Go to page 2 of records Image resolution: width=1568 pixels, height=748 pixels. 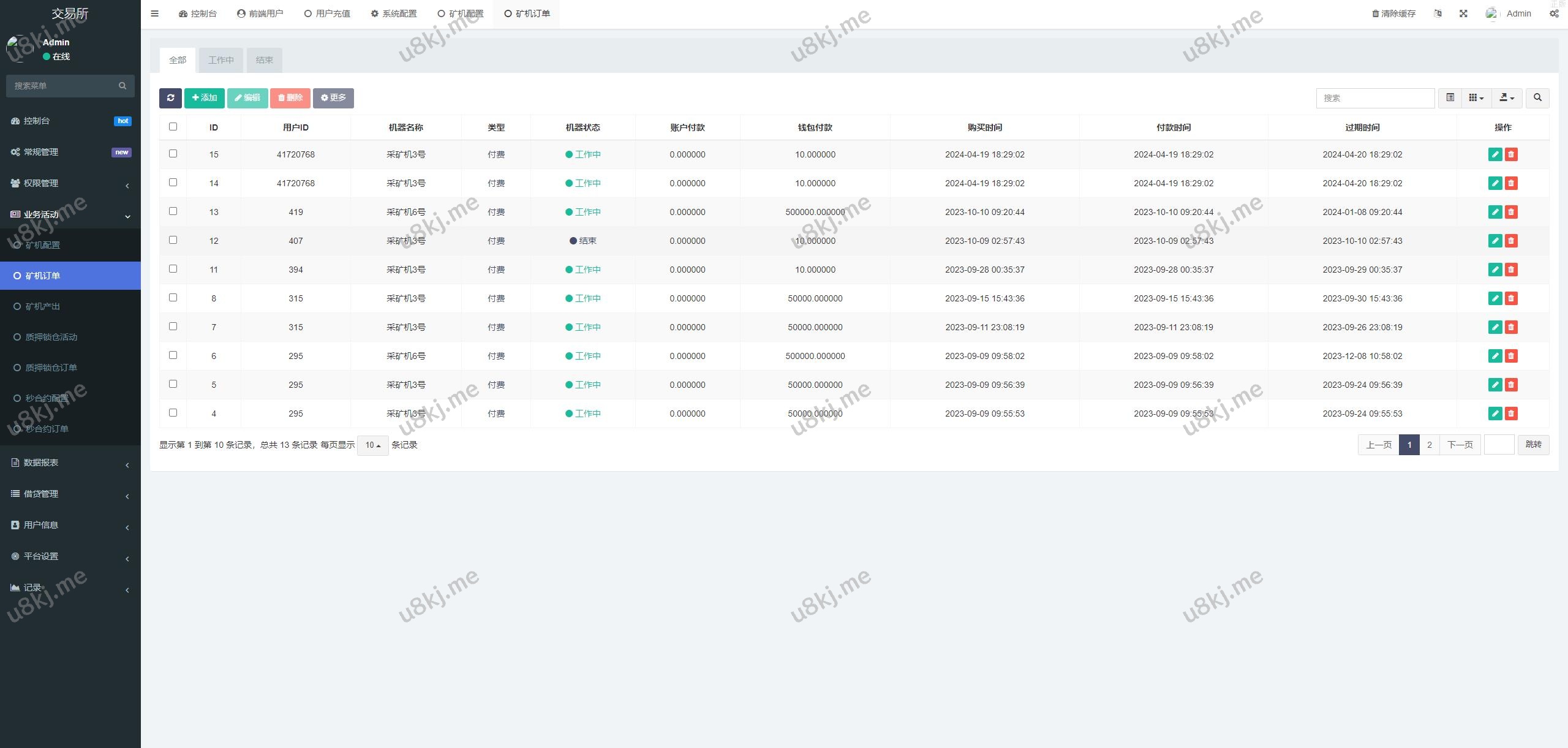1430,445
